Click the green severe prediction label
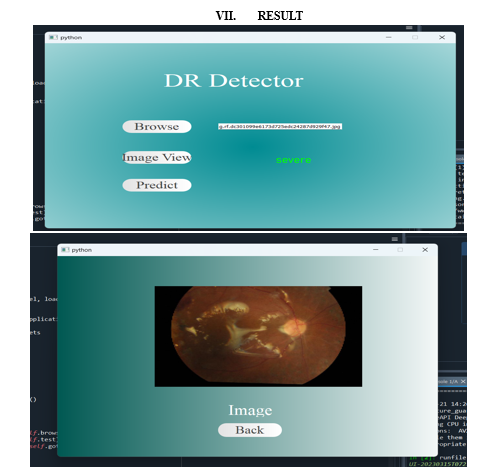This screenshot has width=482, height=473. pyautogui.click(x=293, y=160)
